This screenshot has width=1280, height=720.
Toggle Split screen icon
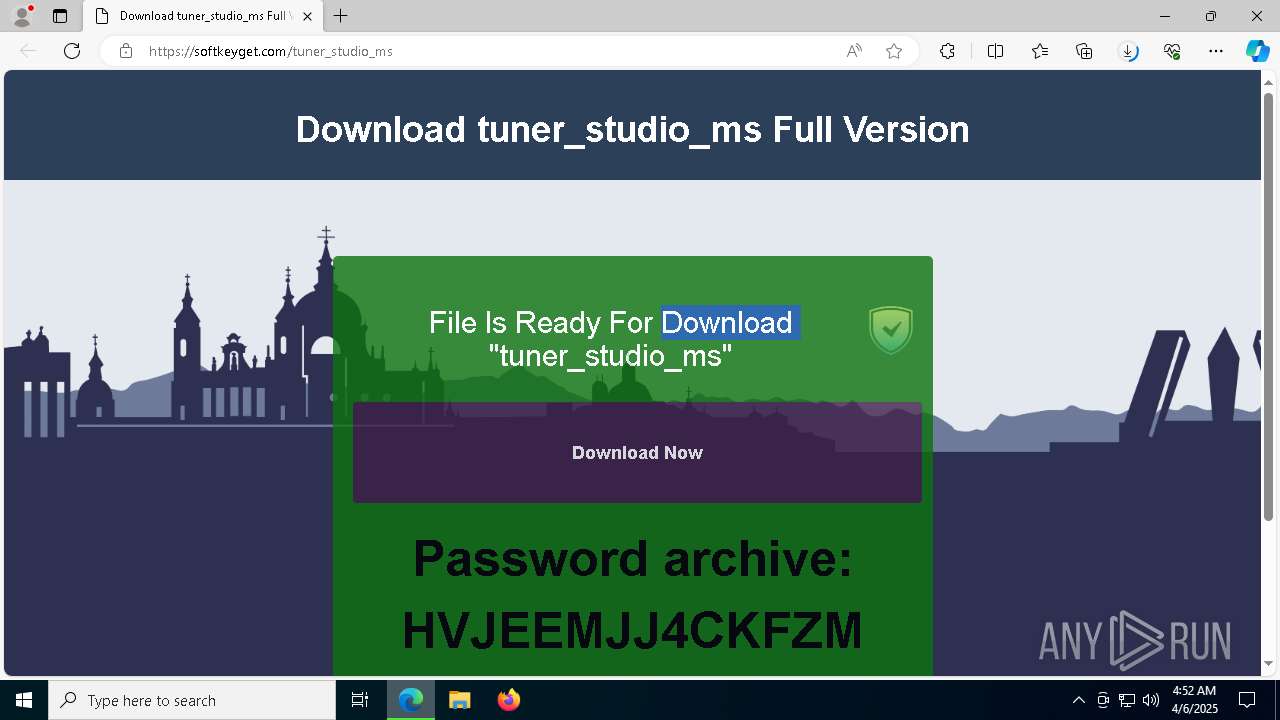(996, 51)
